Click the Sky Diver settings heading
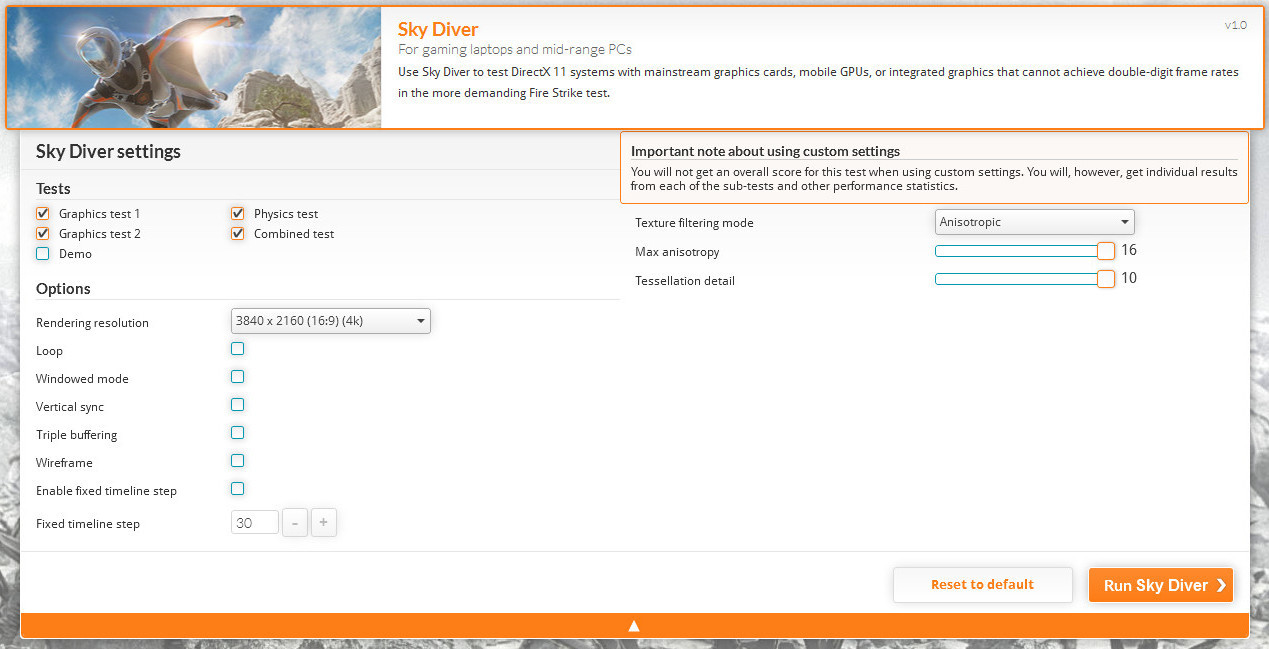The image size is (1269, 649). pos(108,152)
